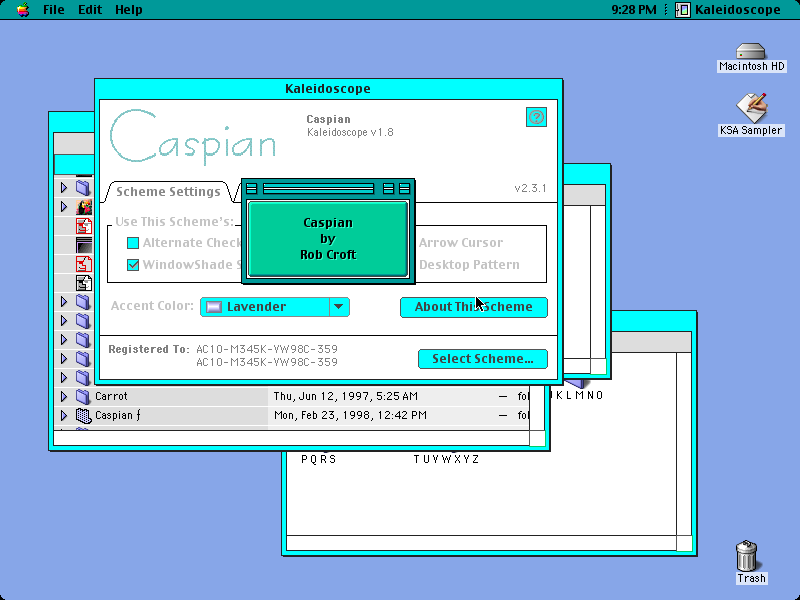Click the striped title bar of Caspian popup
Screen dimensions: 800x600
pyautogui.click(x=318, y=189)
